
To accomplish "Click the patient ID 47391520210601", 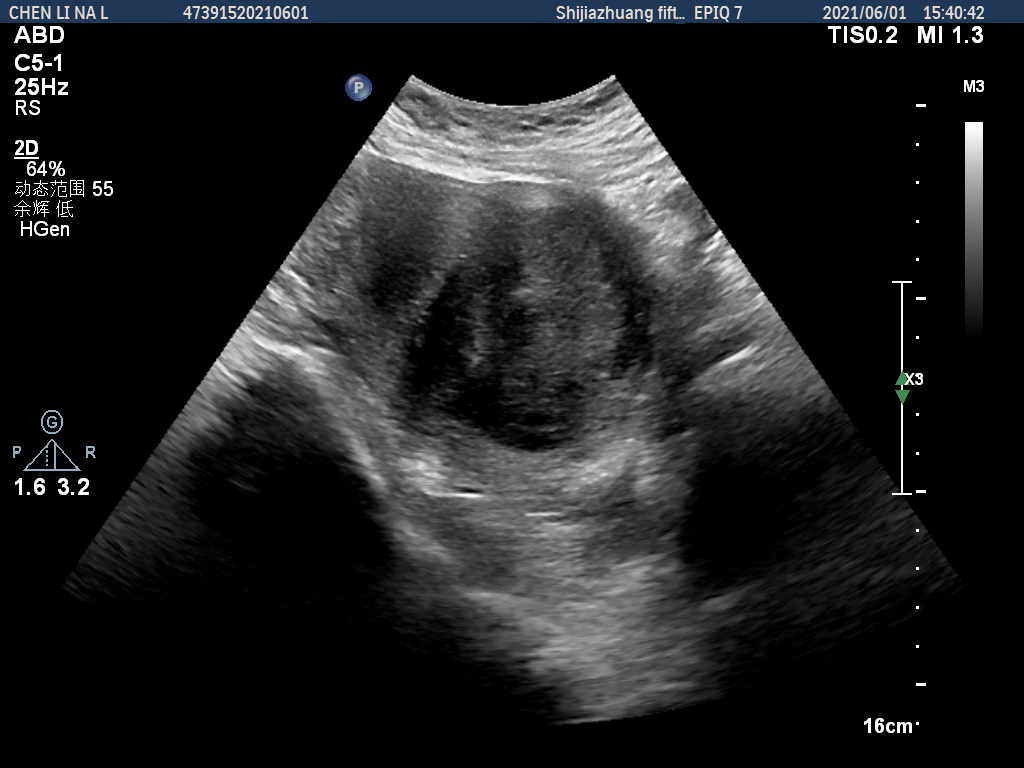I will coord(246,13).
